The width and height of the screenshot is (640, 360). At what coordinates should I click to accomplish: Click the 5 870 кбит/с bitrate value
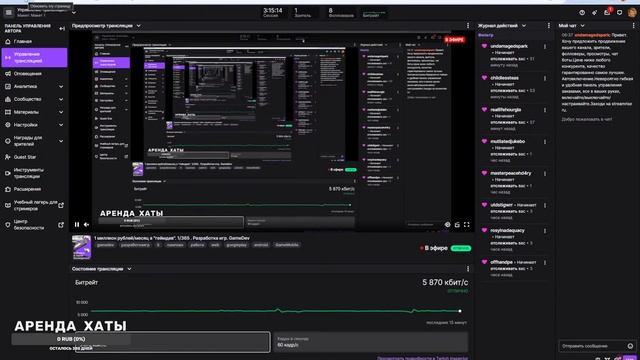[445, 282]
